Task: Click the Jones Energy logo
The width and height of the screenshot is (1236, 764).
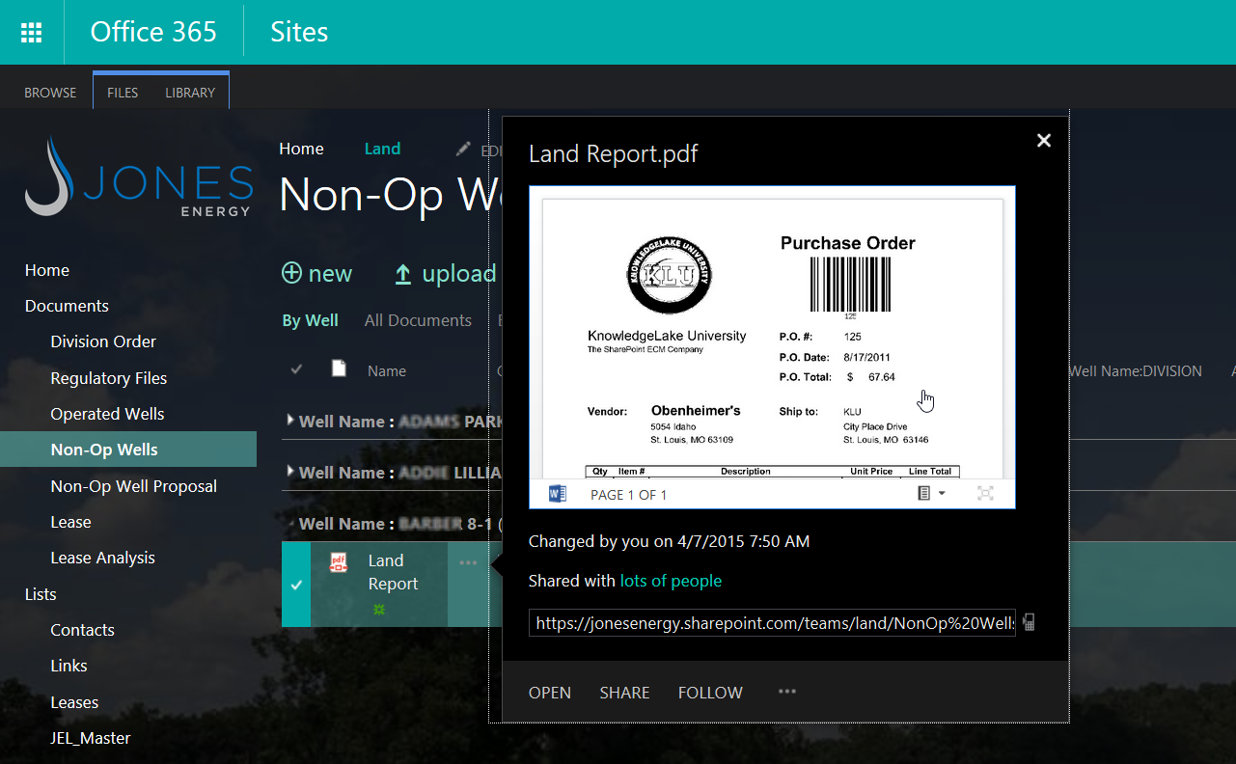Action: [x=139, y=178]
